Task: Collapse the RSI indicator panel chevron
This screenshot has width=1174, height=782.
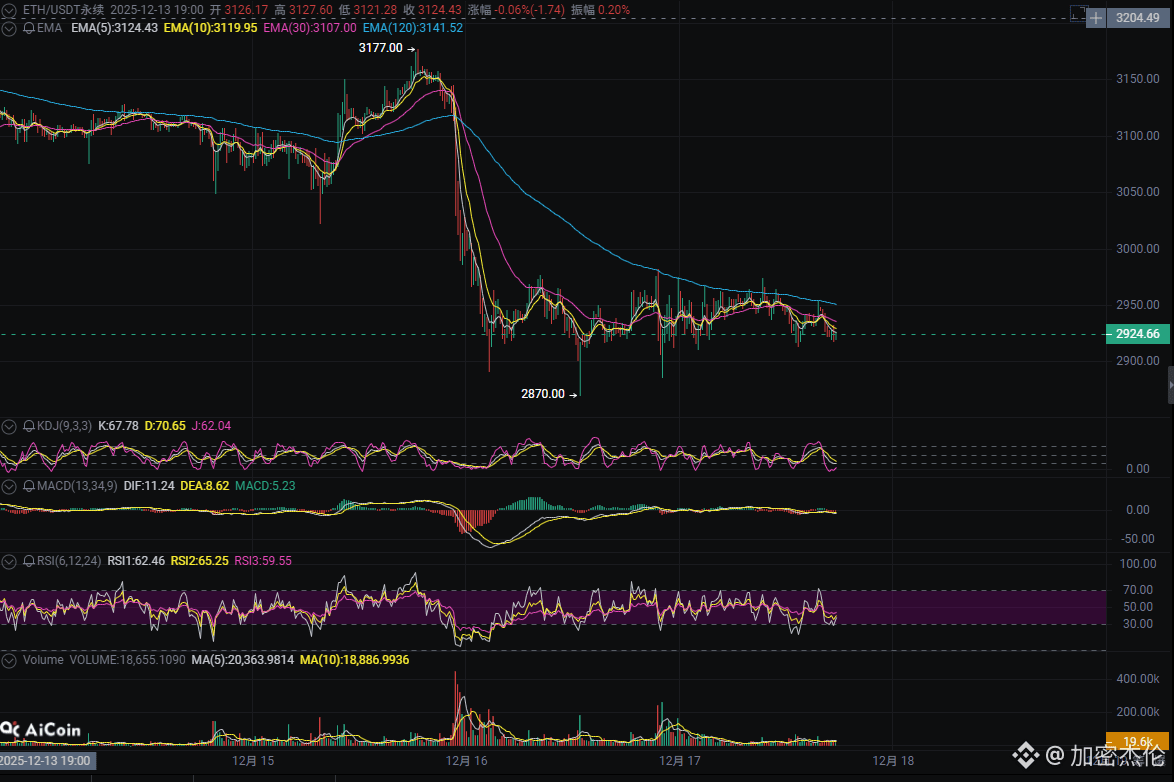Action: click(9, 561)
